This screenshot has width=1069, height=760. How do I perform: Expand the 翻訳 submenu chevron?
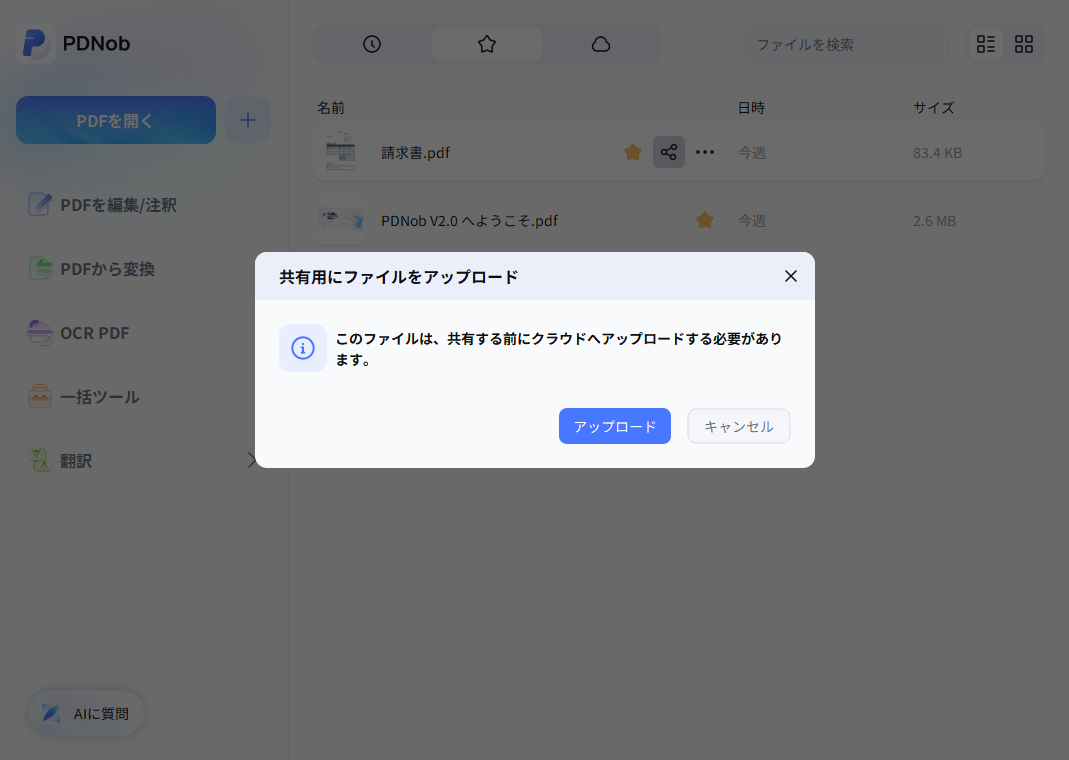pos(252,461)
